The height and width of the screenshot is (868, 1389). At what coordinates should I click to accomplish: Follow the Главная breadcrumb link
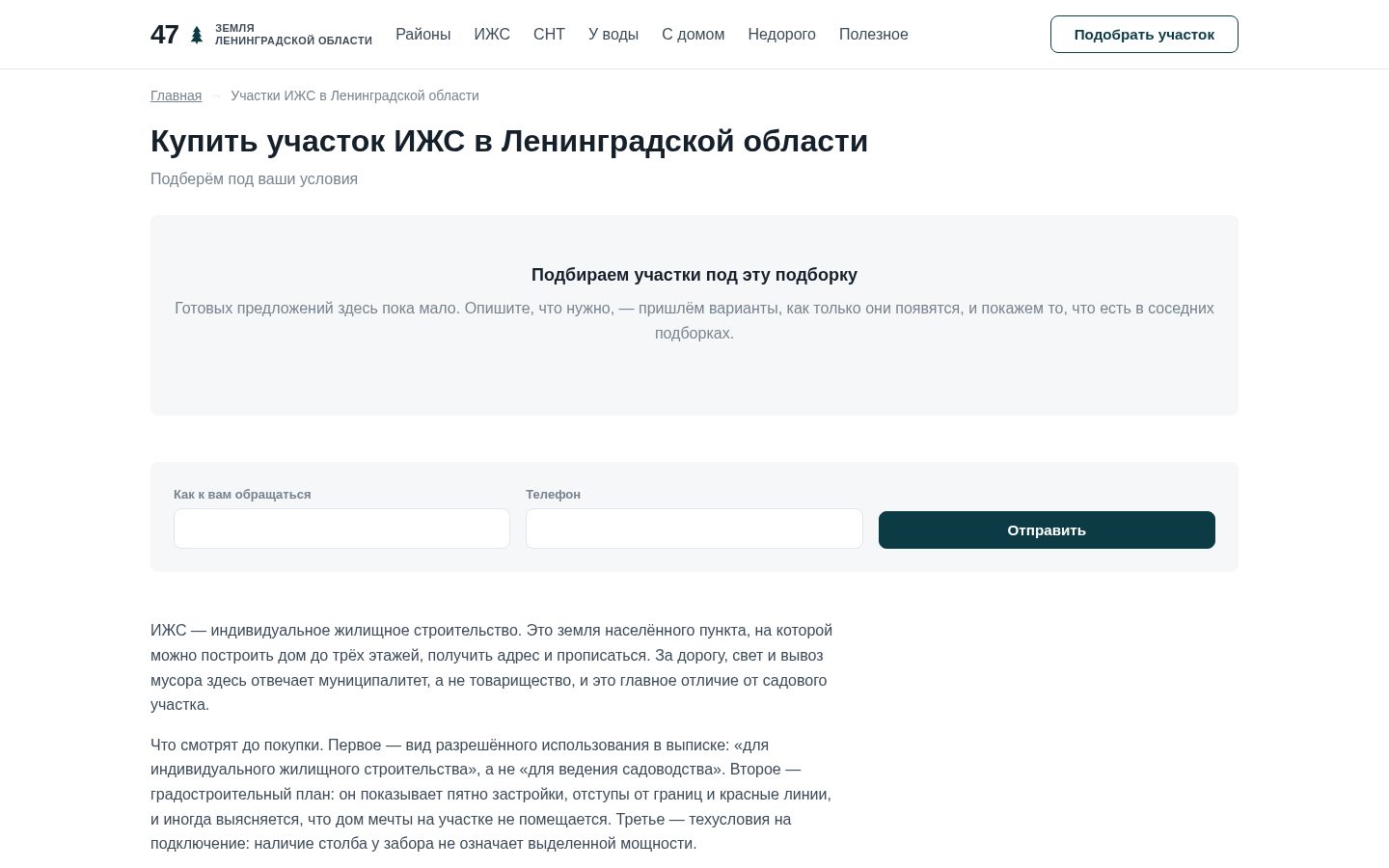click(x=176, y=95)
